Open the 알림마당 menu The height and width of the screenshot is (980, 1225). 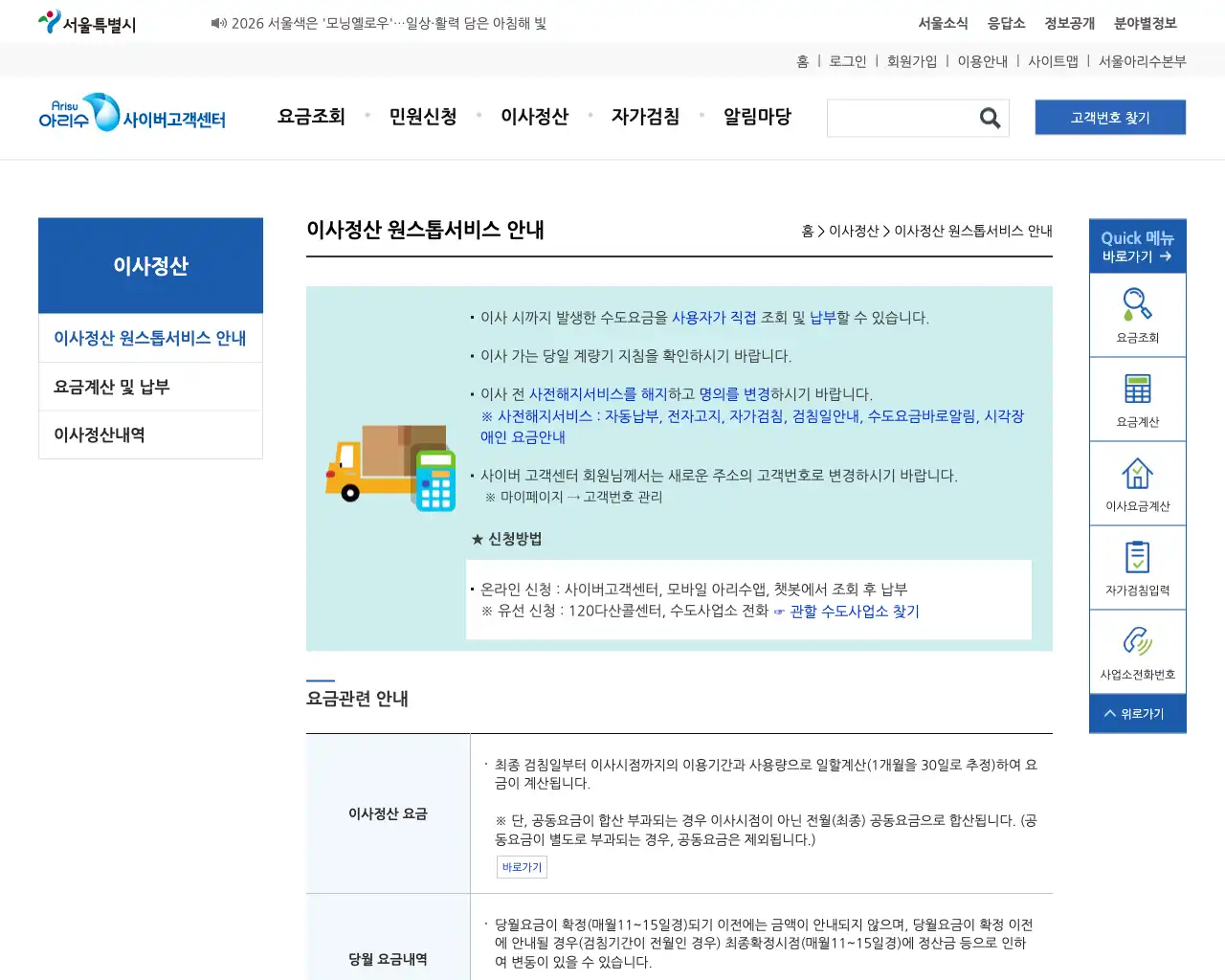(757, 116)
